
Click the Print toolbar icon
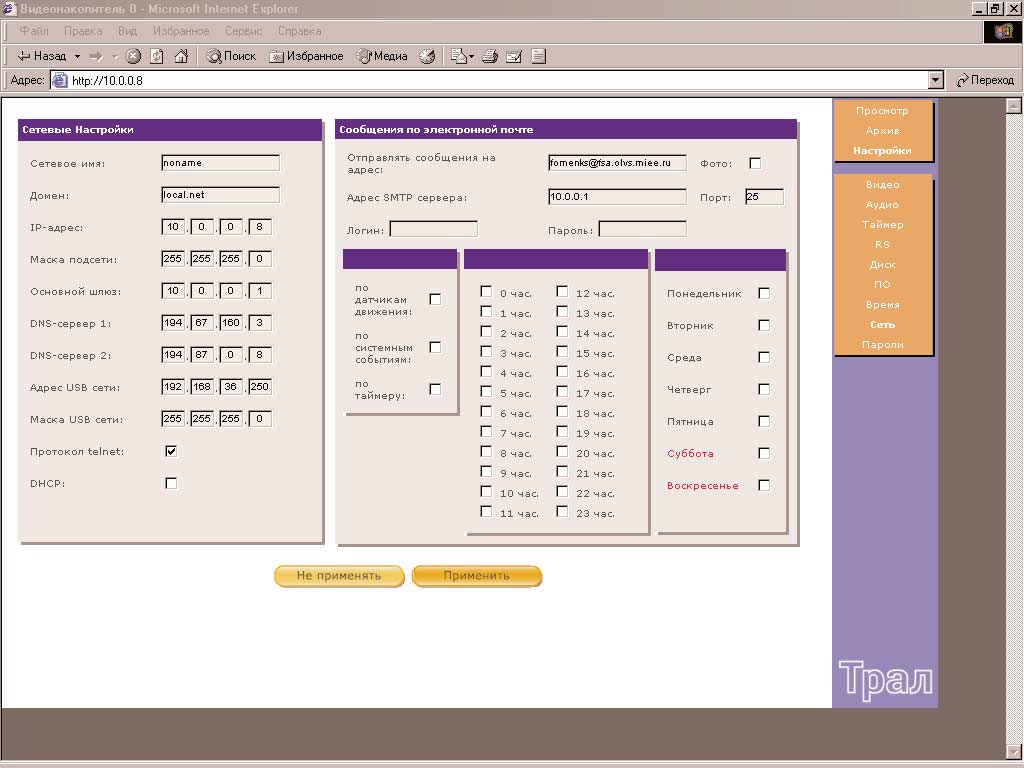click(490, 56)
